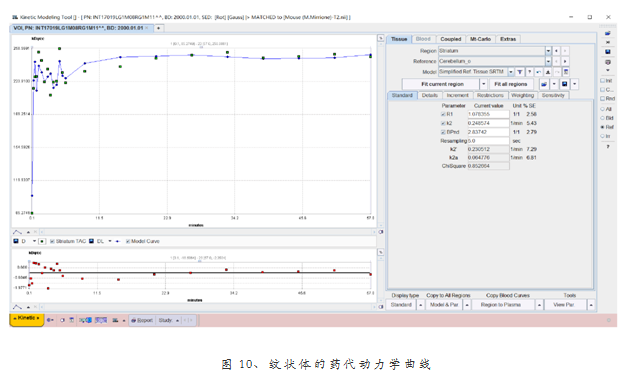This screenshot has height=379, width=627.
Task: Toggle the Striatum TAC curve checkbox
Action: click(52, 241)
